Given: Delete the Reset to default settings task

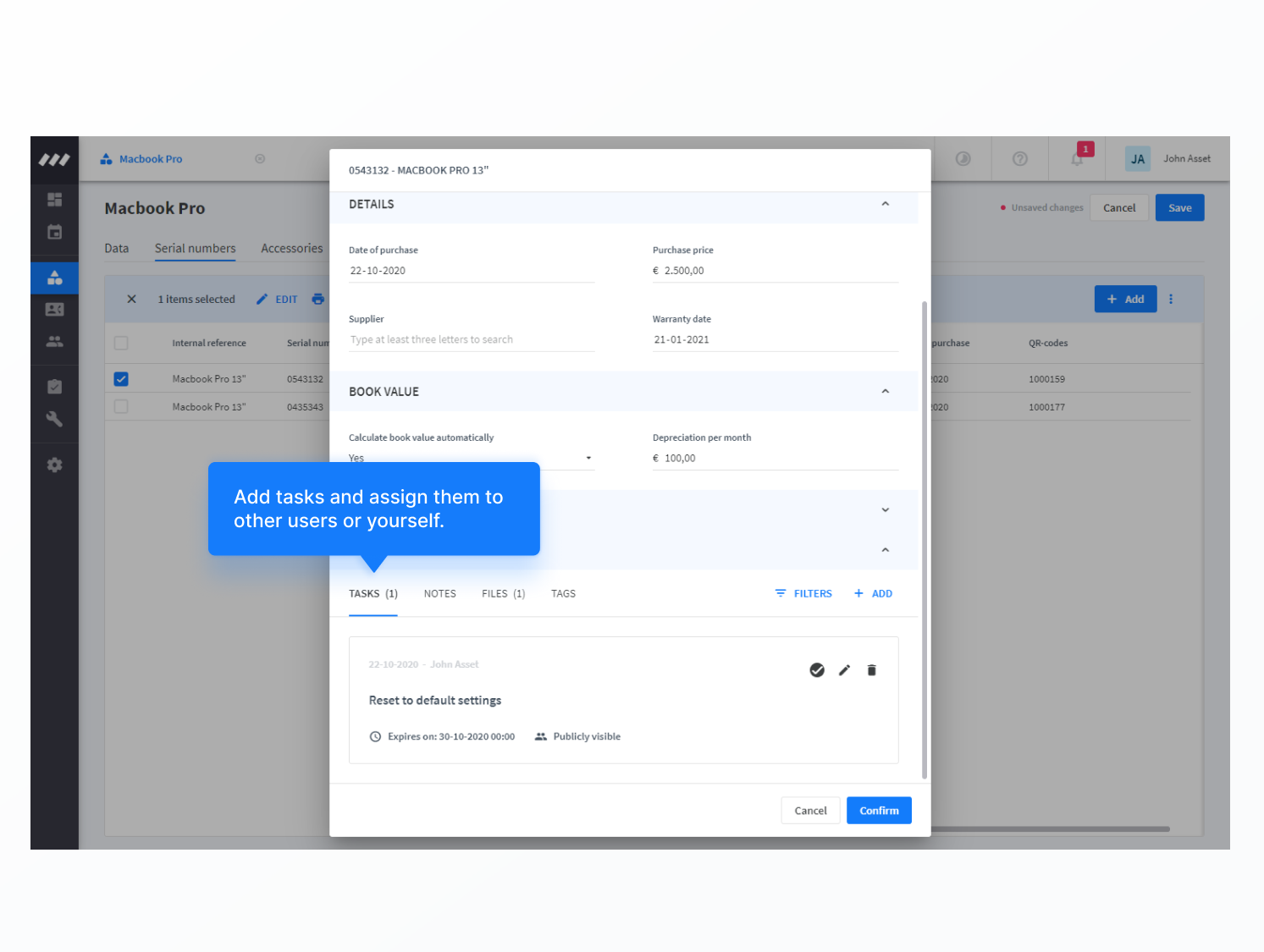Looking at the screenshot, I should [x=871, y=670].
